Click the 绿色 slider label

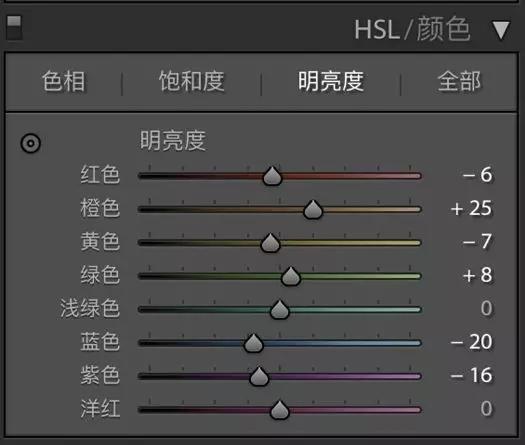[x=100, y=275]
